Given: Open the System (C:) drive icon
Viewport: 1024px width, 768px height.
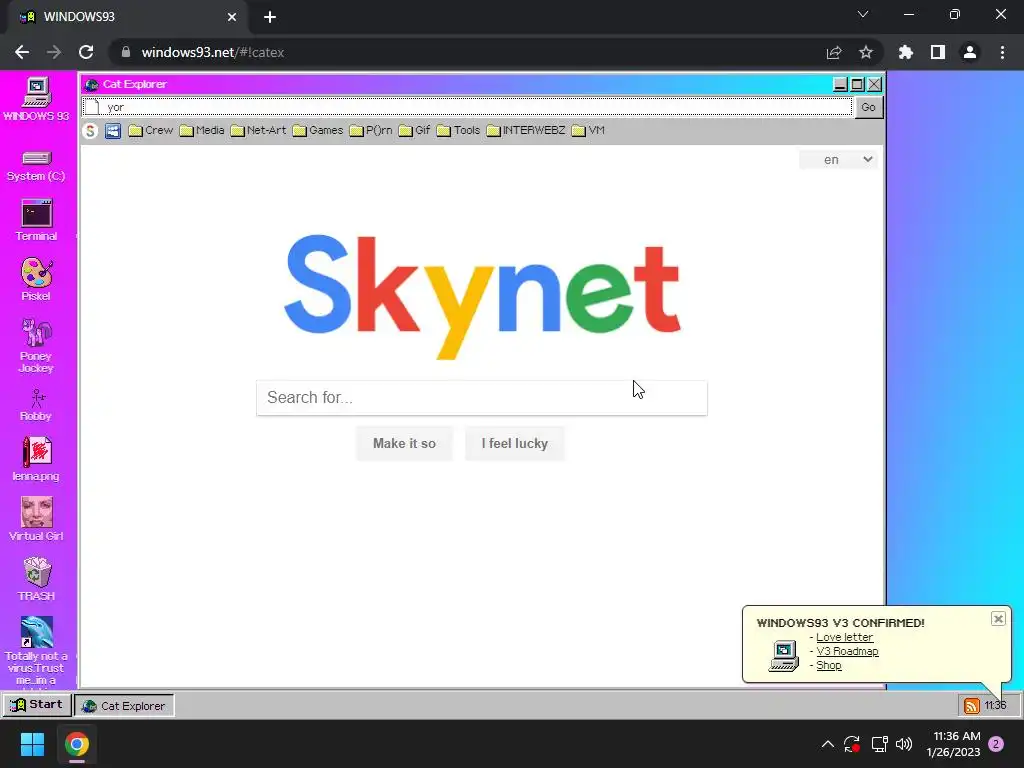Looking at the screenshot, I should (x=37, y=166).
